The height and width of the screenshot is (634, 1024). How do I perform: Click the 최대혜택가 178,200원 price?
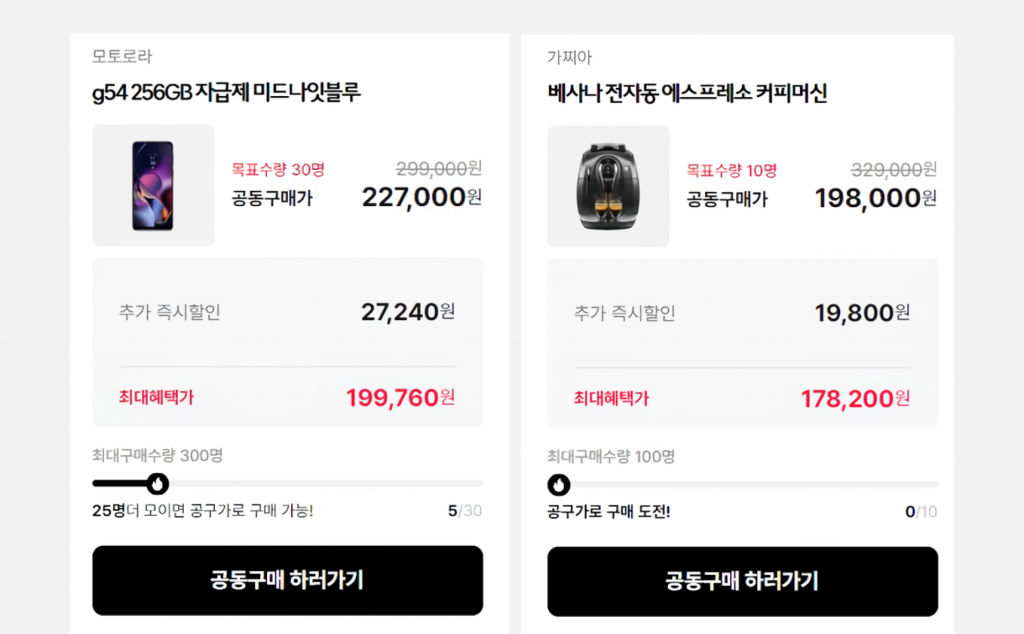[854, 397]
